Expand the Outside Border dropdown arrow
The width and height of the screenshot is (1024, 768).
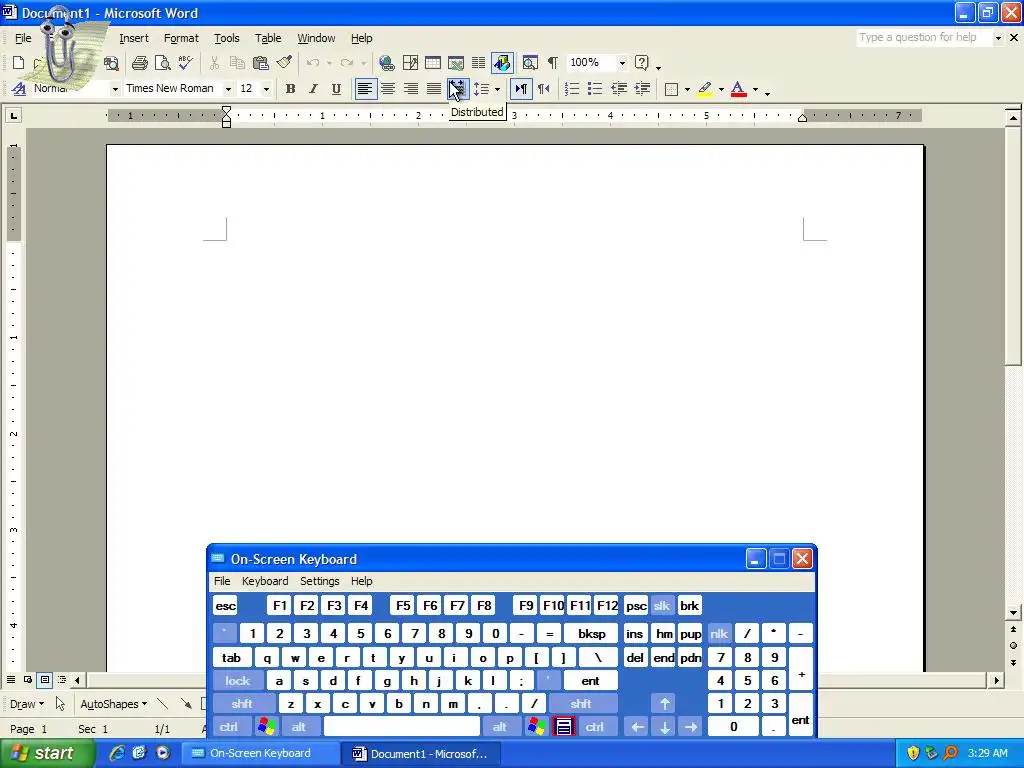(687, 89)
